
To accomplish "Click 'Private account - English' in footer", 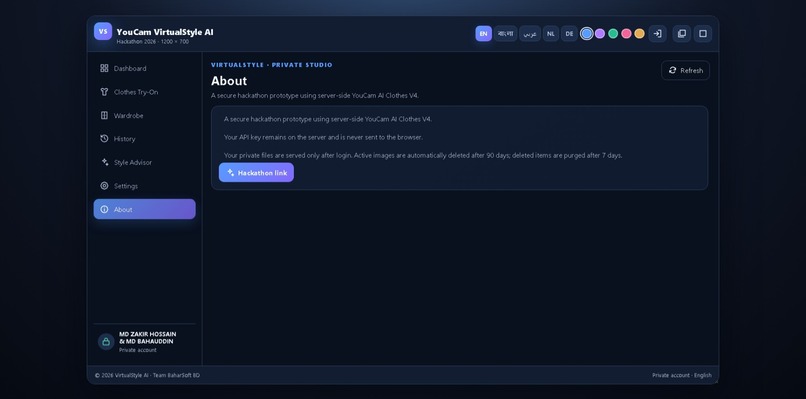I will pos(682,375).
